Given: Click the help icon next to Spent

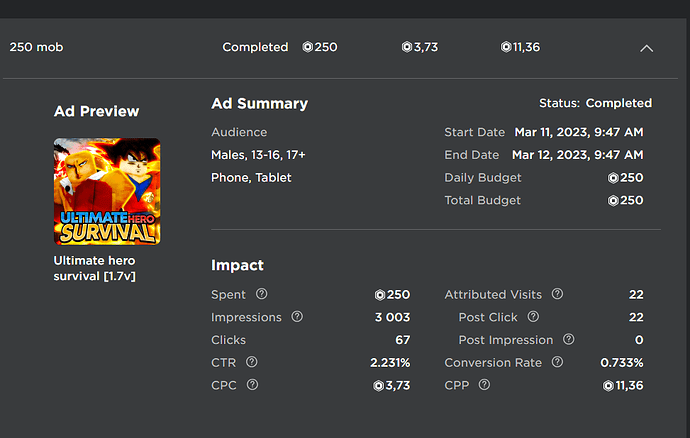Looking at the screenshot, I should point(262,294).
